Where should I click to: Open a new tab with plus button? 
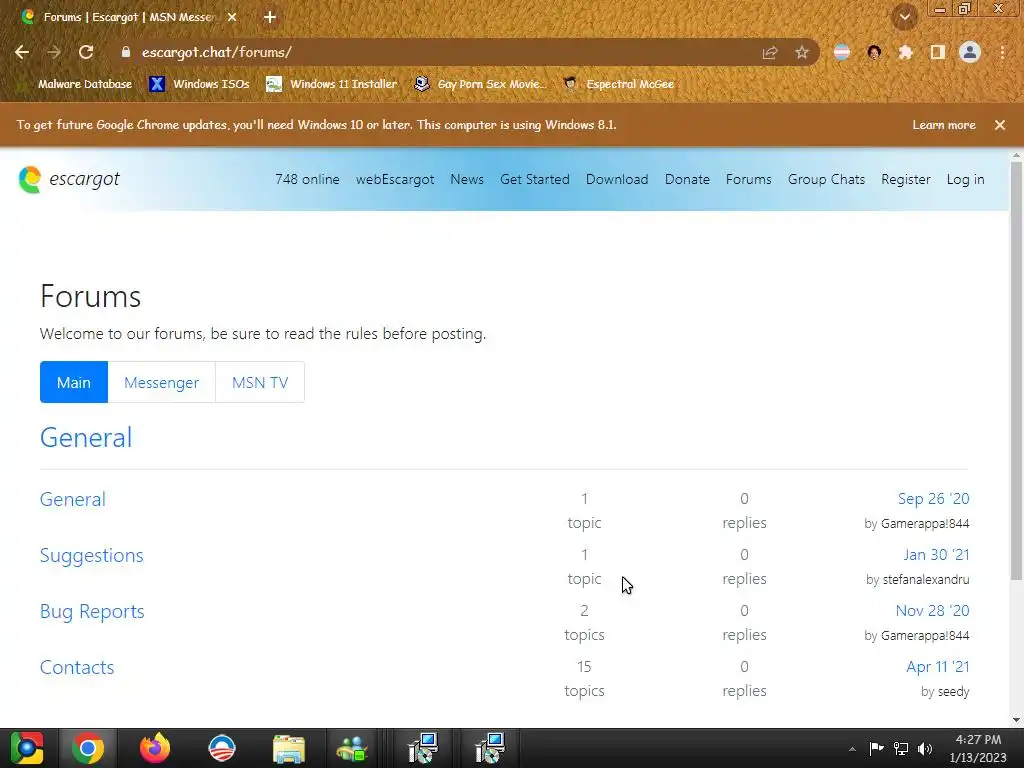[x=270, y=18]
